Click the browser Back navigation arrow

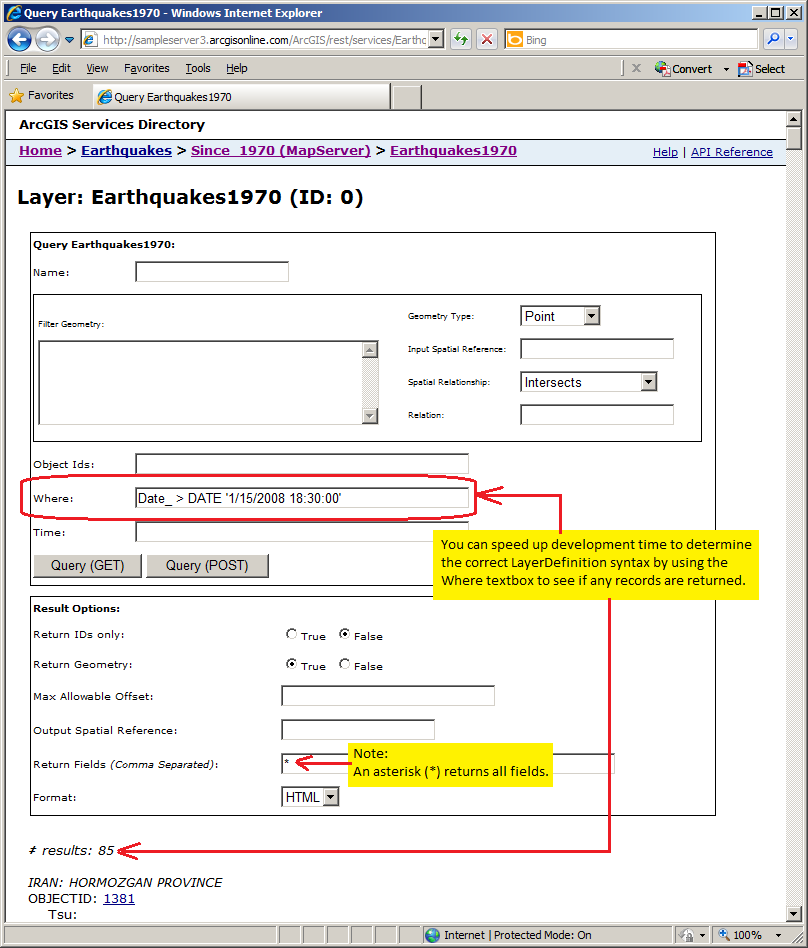(20, 39)
